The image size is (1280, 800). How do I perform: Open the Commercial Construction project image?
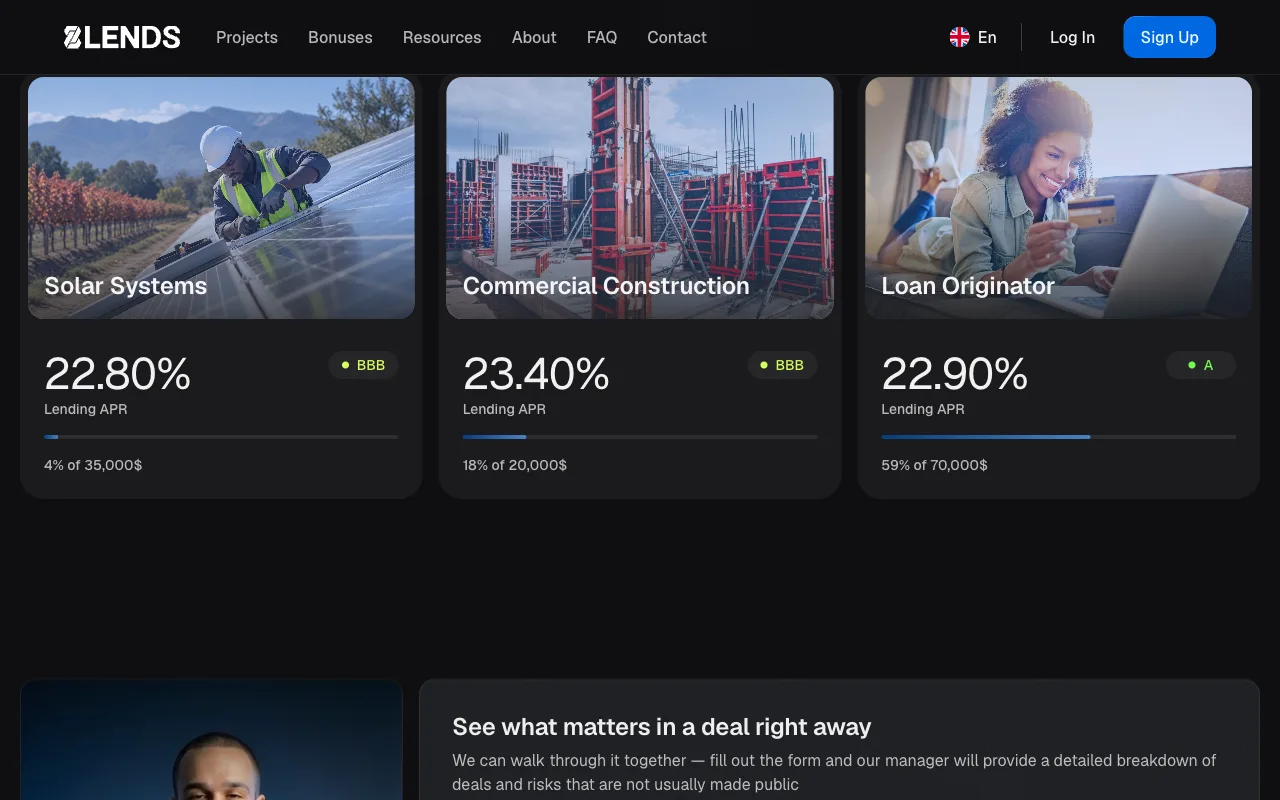(640, 198)
